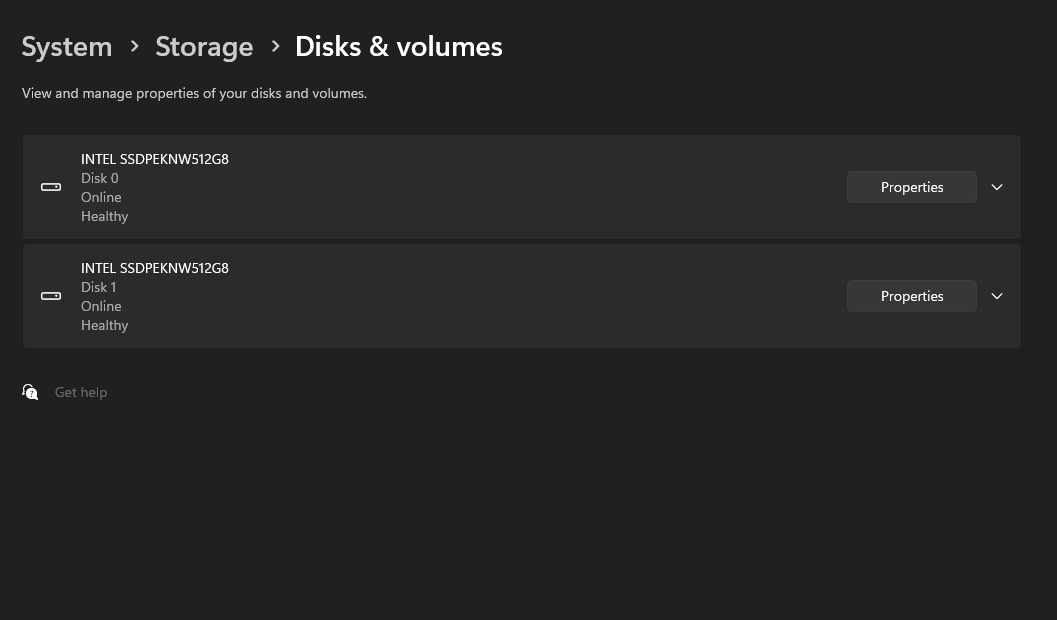
Task: Open Properties for Disk 1
Action: [911, 296]
